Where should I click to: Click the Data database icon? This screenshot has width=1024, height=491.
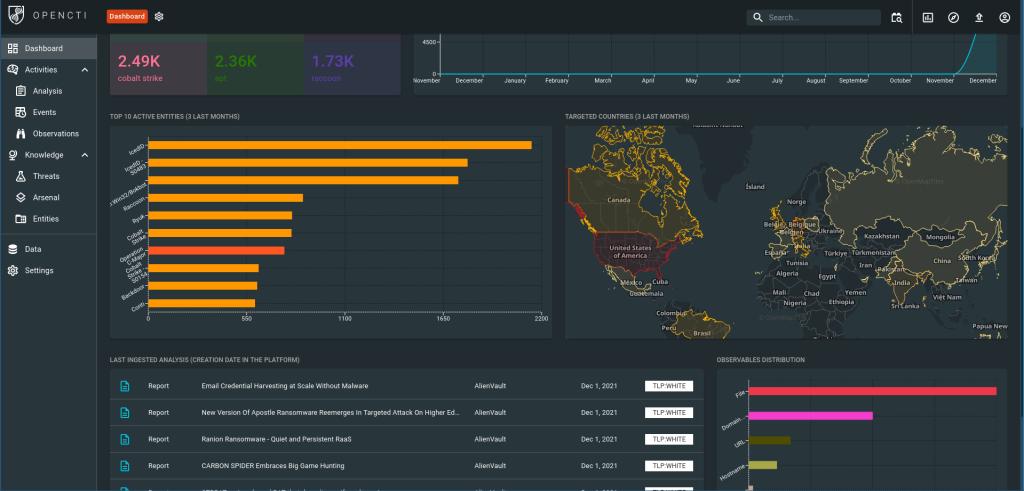13,249
